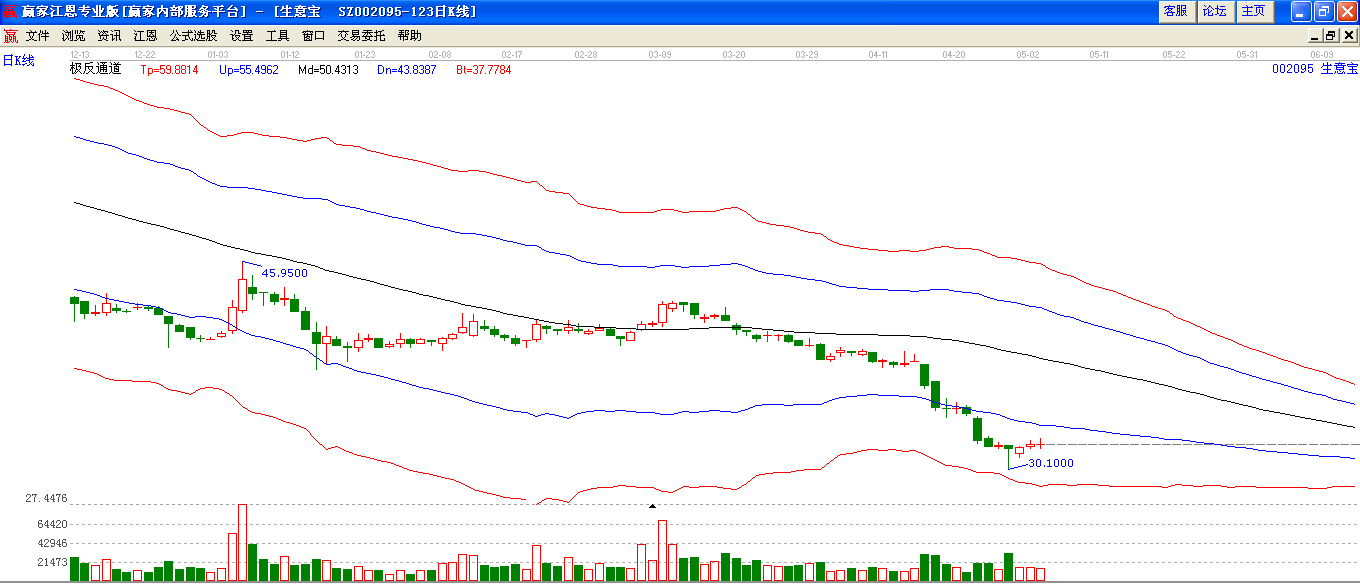Open the 工具 menu

(277, 36)
